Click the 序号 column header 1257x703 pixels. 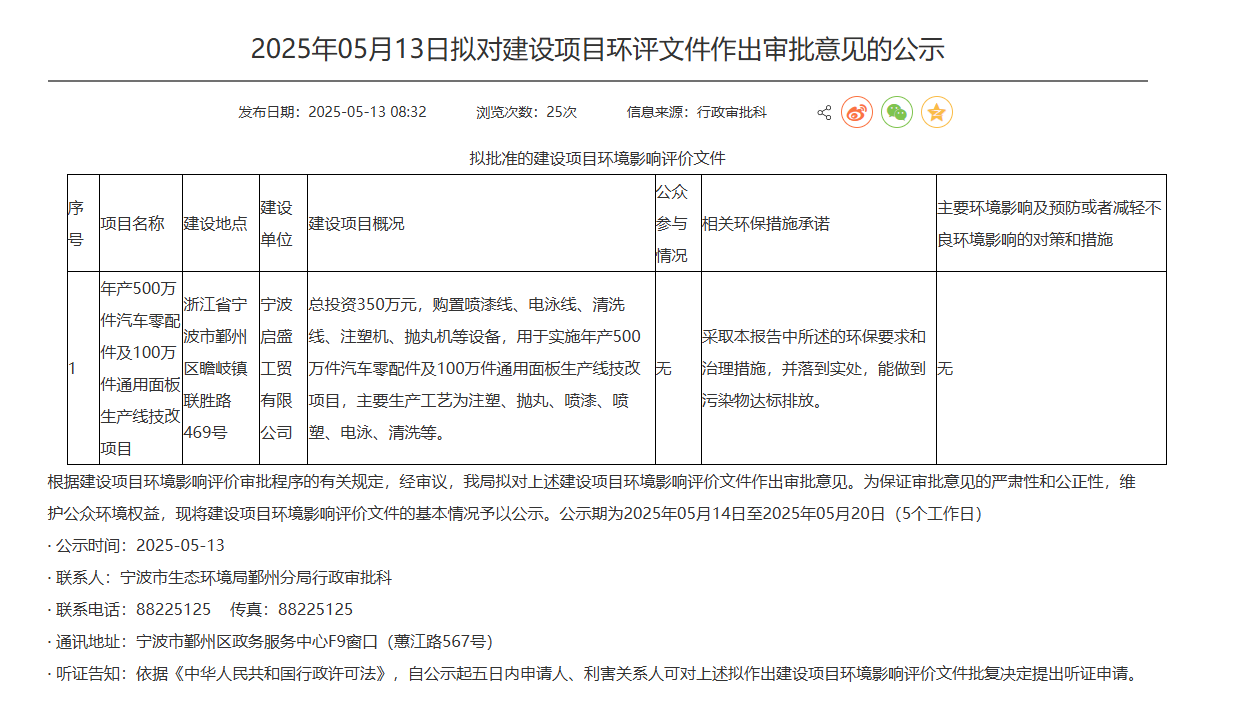82,223
